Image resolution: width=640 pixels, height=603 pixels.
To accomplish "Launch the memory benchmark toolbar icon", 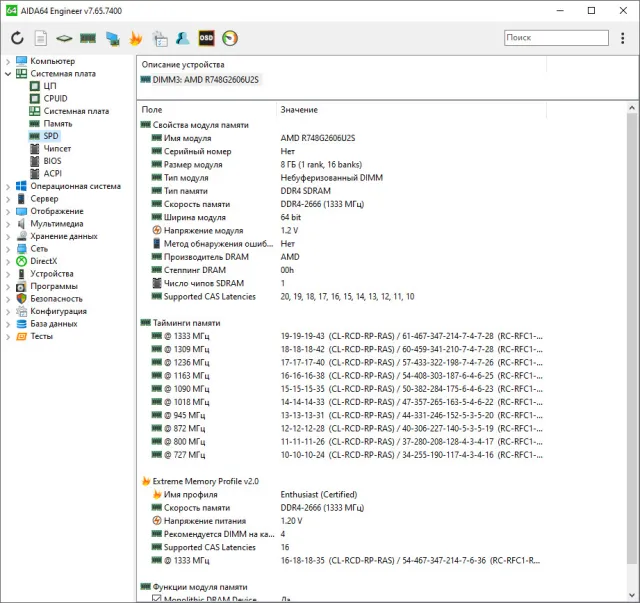I will 88,38.
